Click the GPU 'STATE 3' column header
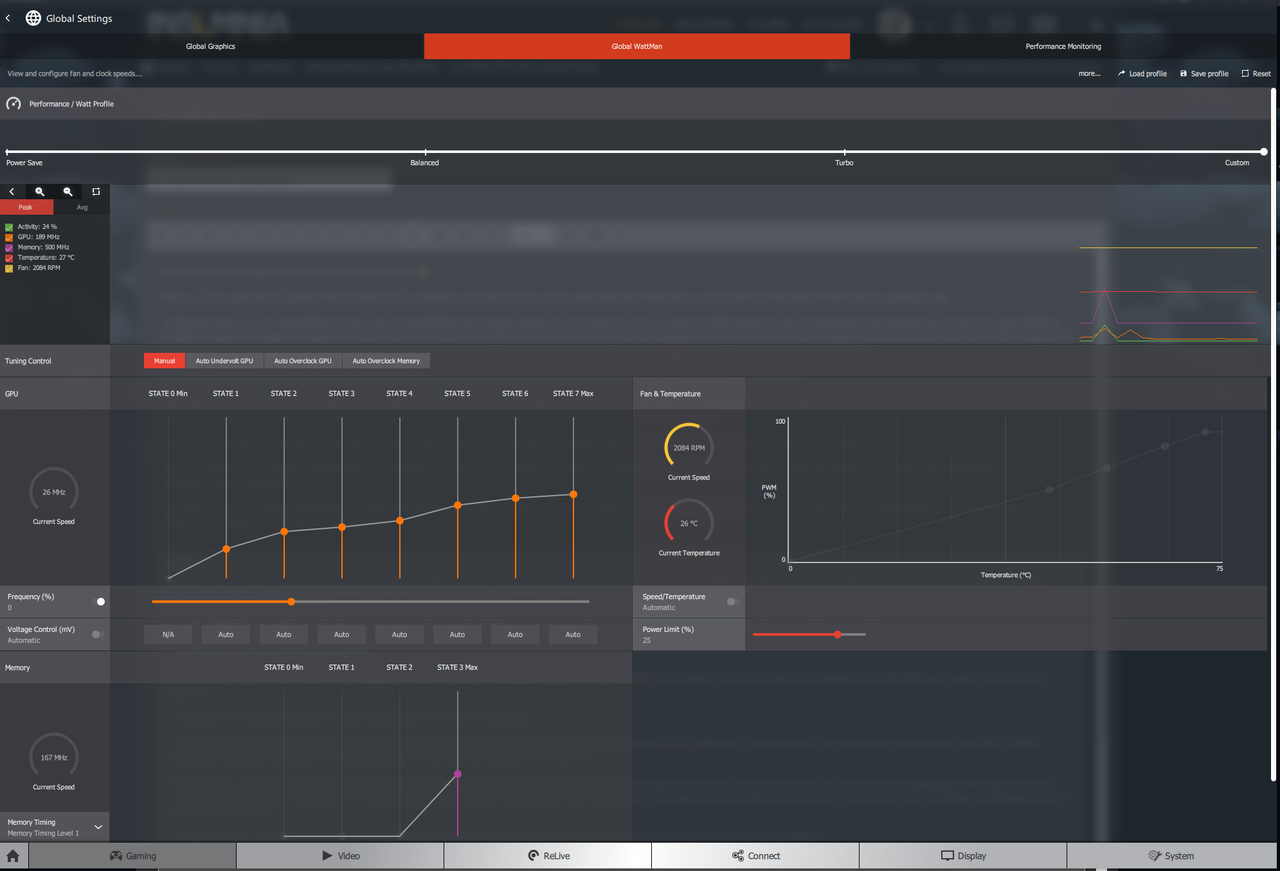Screen dimensions: 1280x871 tap(342, 394)
